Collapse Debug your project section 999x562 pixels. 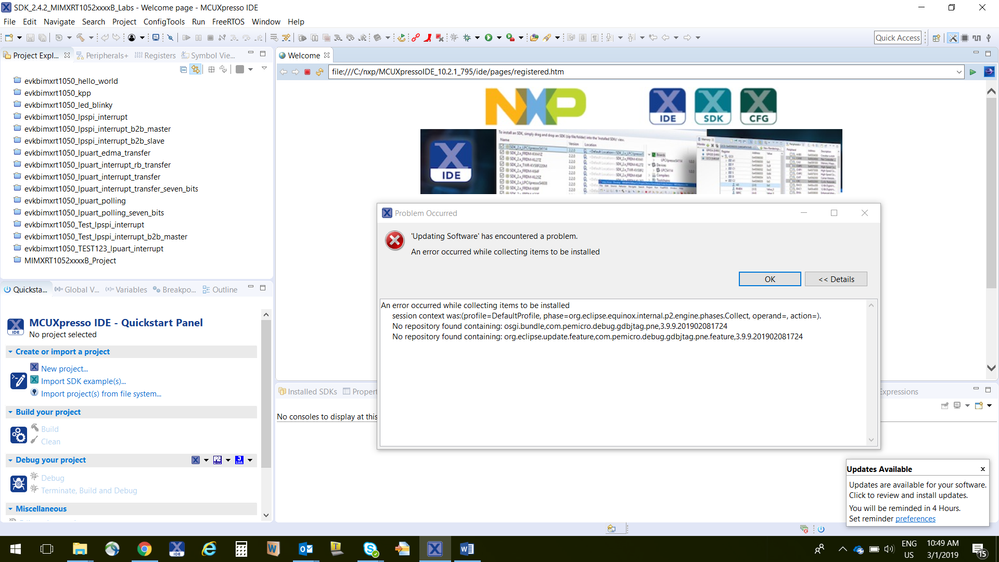(x=10, y=460)
